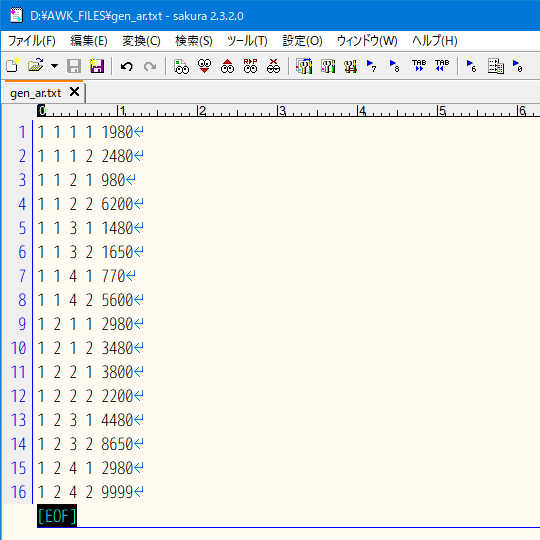Click the blue arrow 7 macro icon
540x540 pixels.
pos(372,65)
